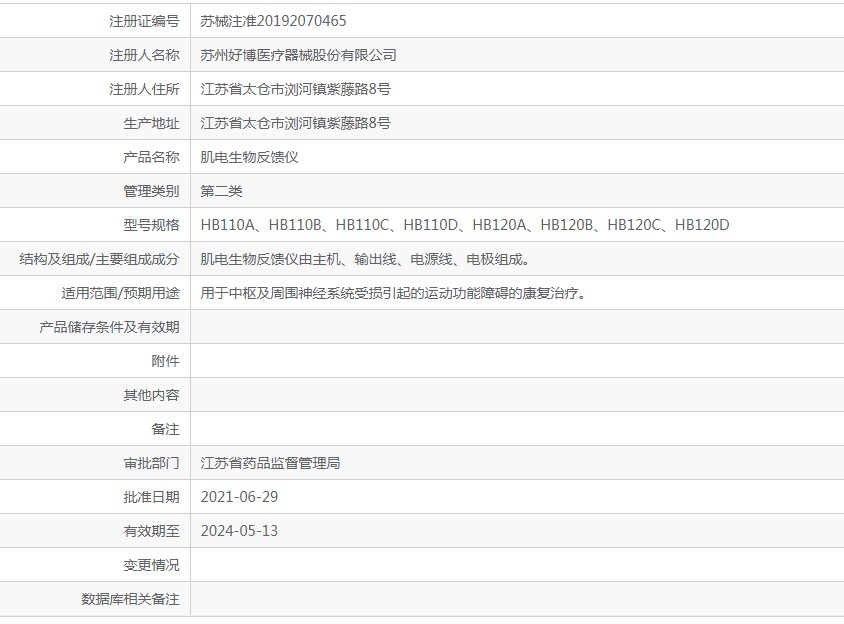Screen dimensions: 844x624
Task: Select the 审批部门 label
Action: 151,463
